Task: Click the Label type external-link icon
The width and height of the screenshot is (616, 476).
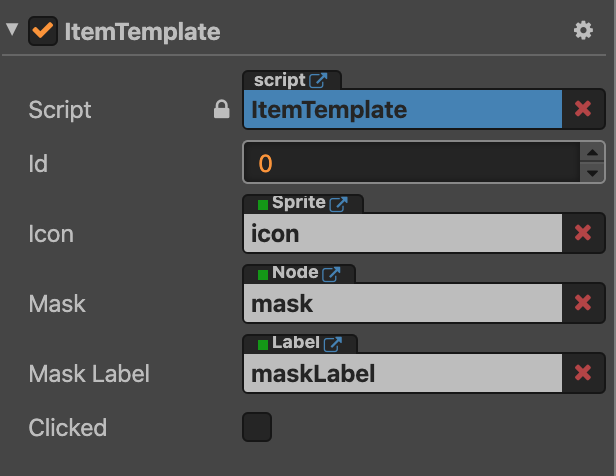Action: [333, 343]
